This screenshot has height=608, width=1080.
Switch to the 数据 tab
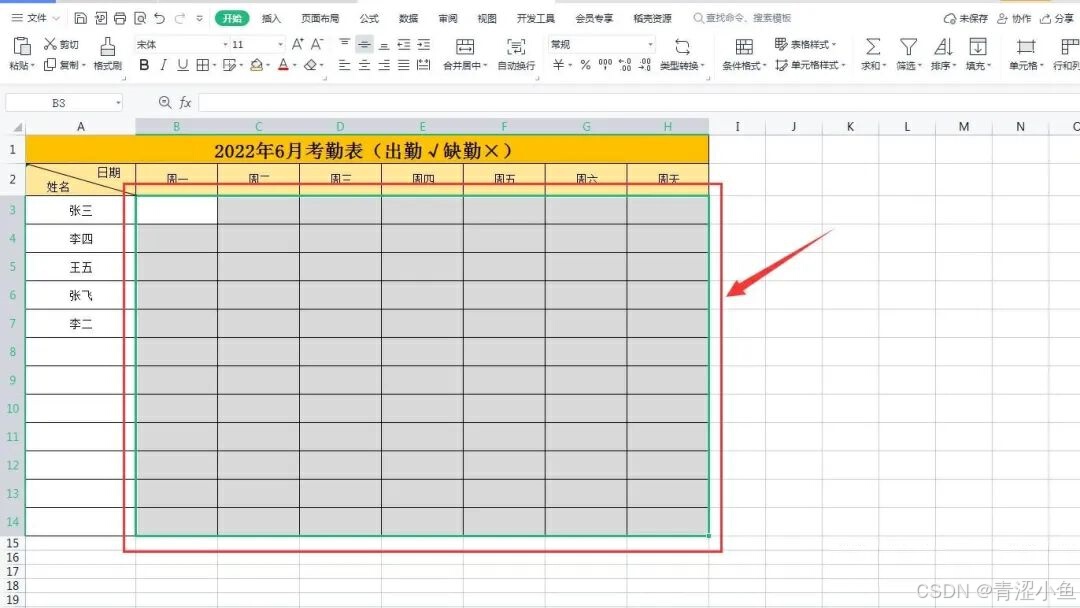click(408, 18)
